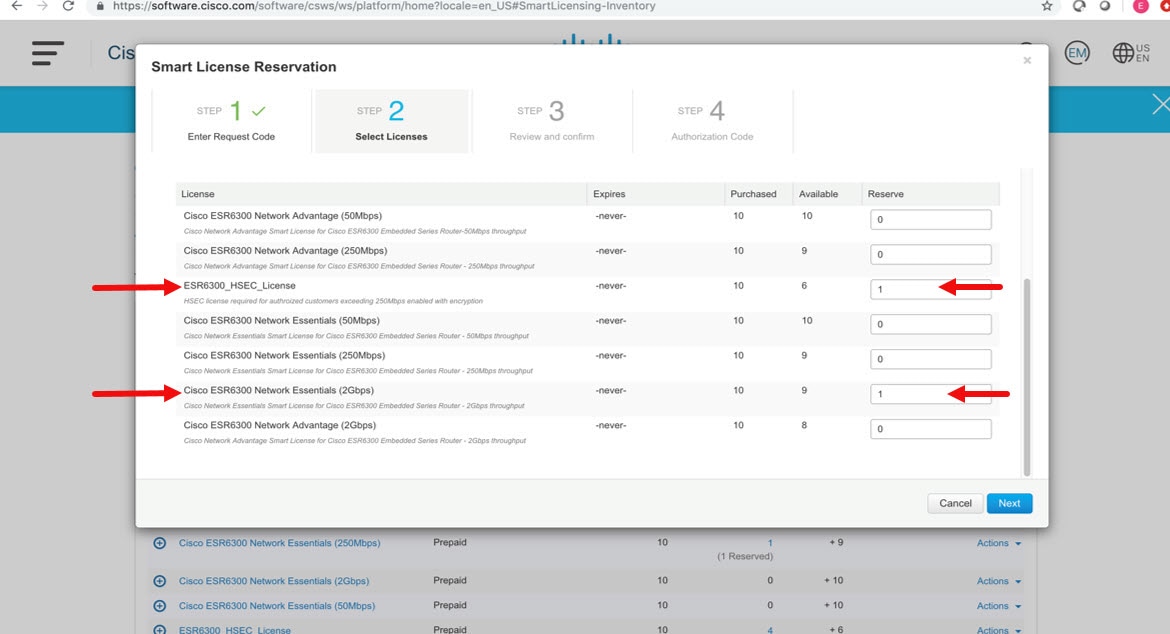Click the EM user profile avatar

pos(1077,53)
